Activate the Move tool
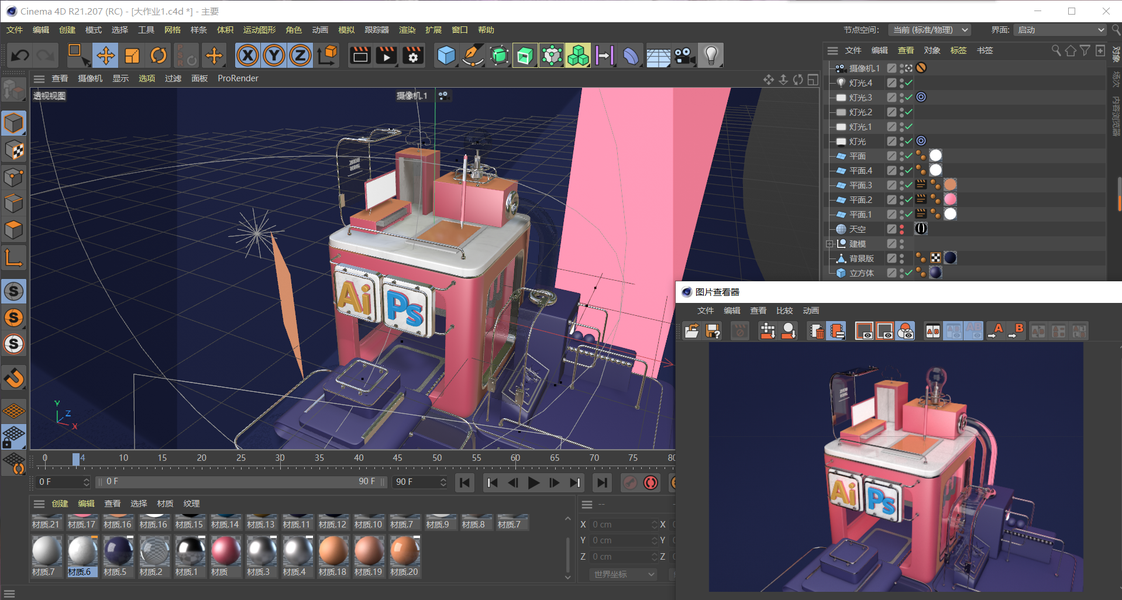This screenshot has height=600, width=1122. point(106,55)
